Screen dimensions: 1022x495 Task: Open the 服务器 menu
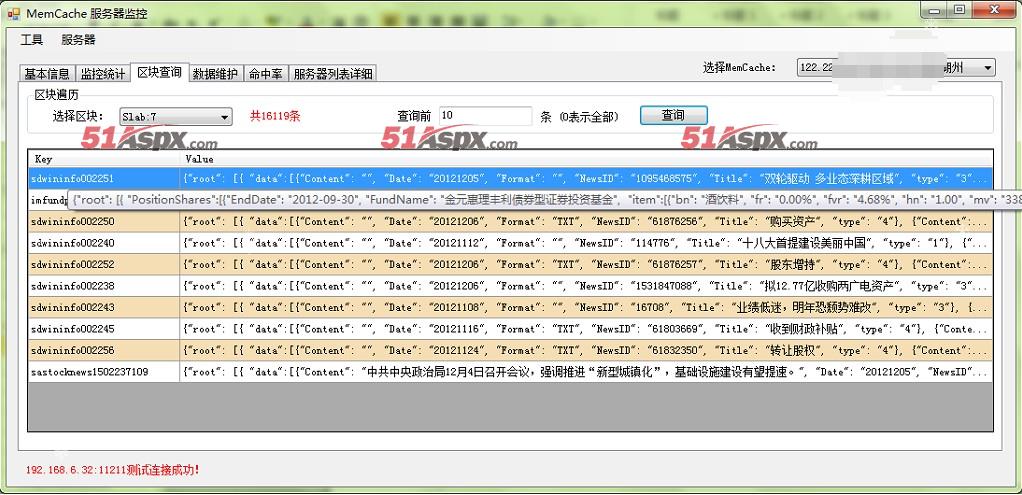(78, 40)
